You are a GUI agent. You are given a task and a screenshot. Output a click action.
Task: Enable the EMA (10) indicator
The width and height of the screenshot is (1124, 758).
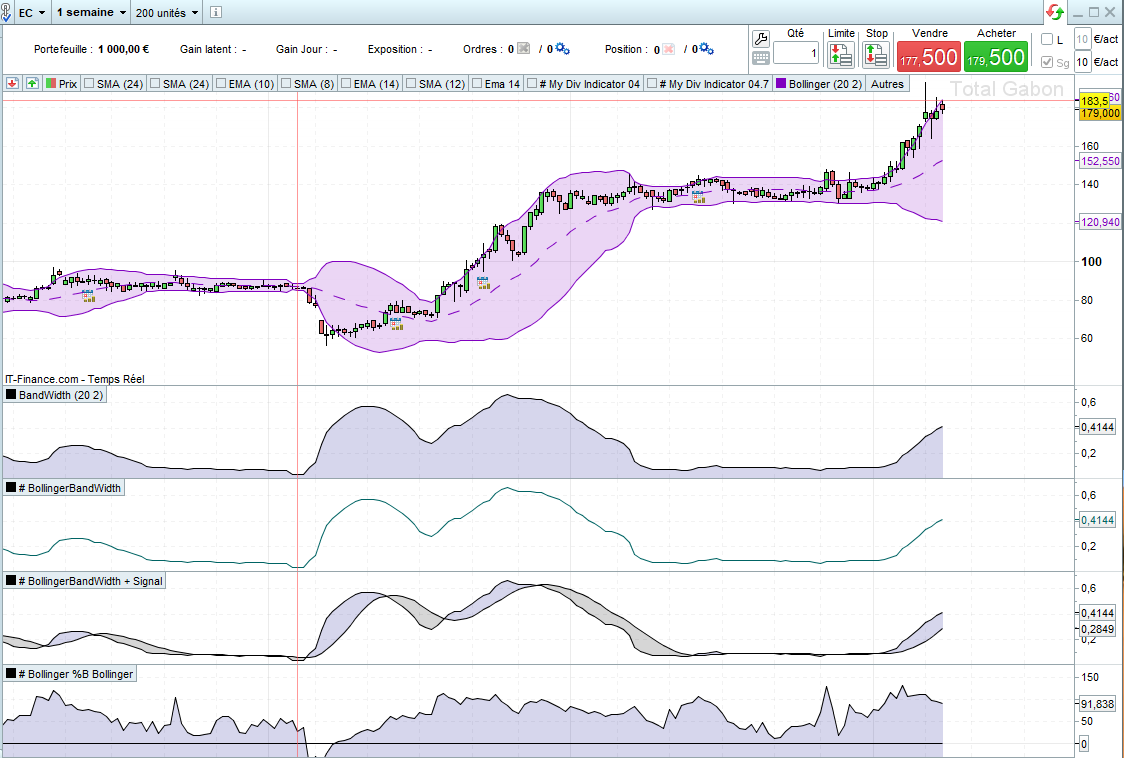pos(221,84)
